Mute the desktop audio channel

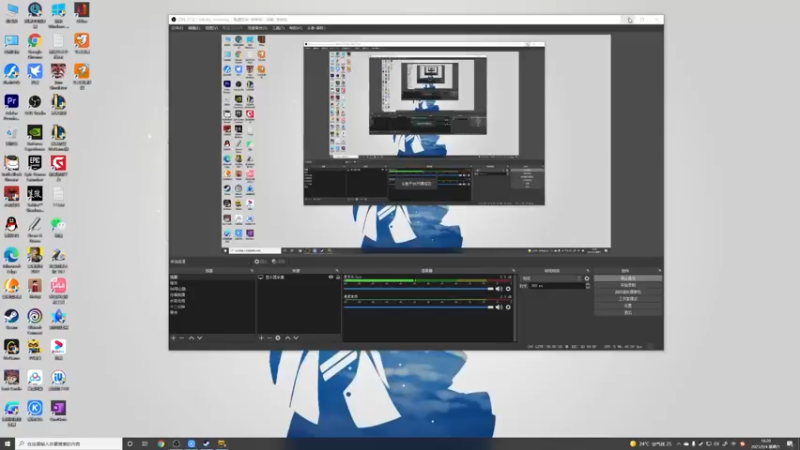499,289
